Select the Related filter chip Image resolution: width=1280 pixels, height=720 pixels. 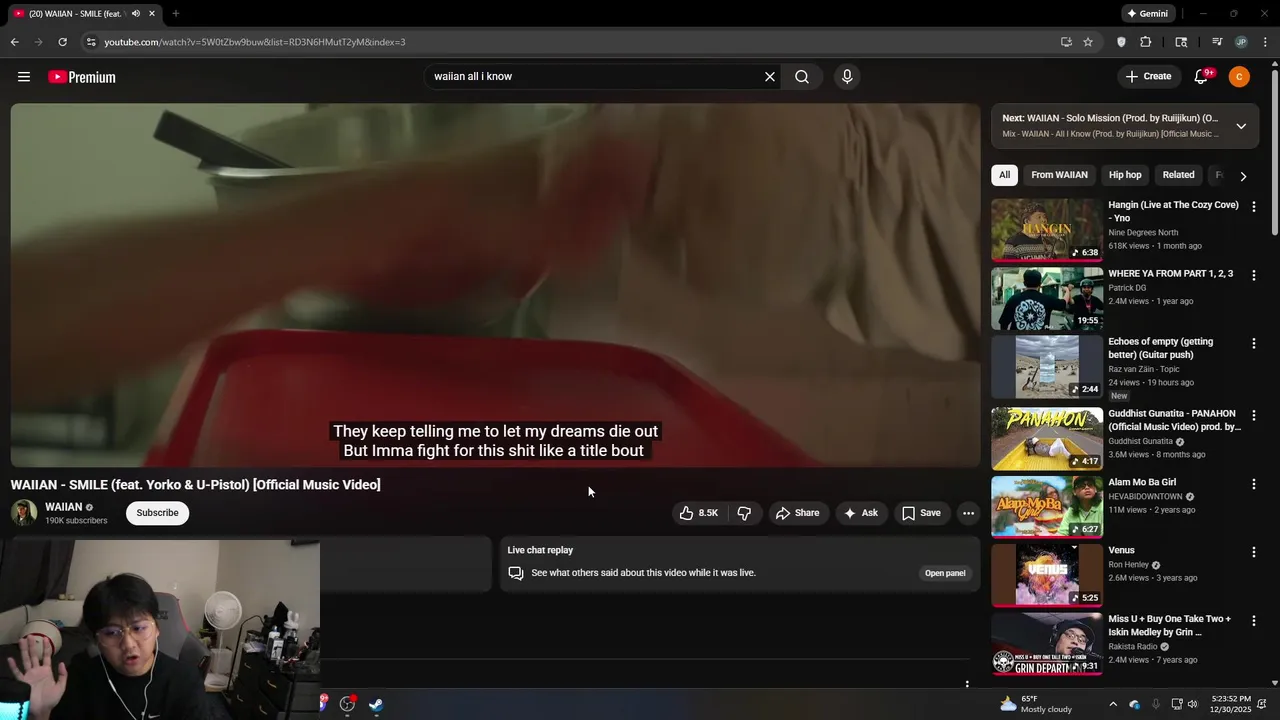[1178, 175]
